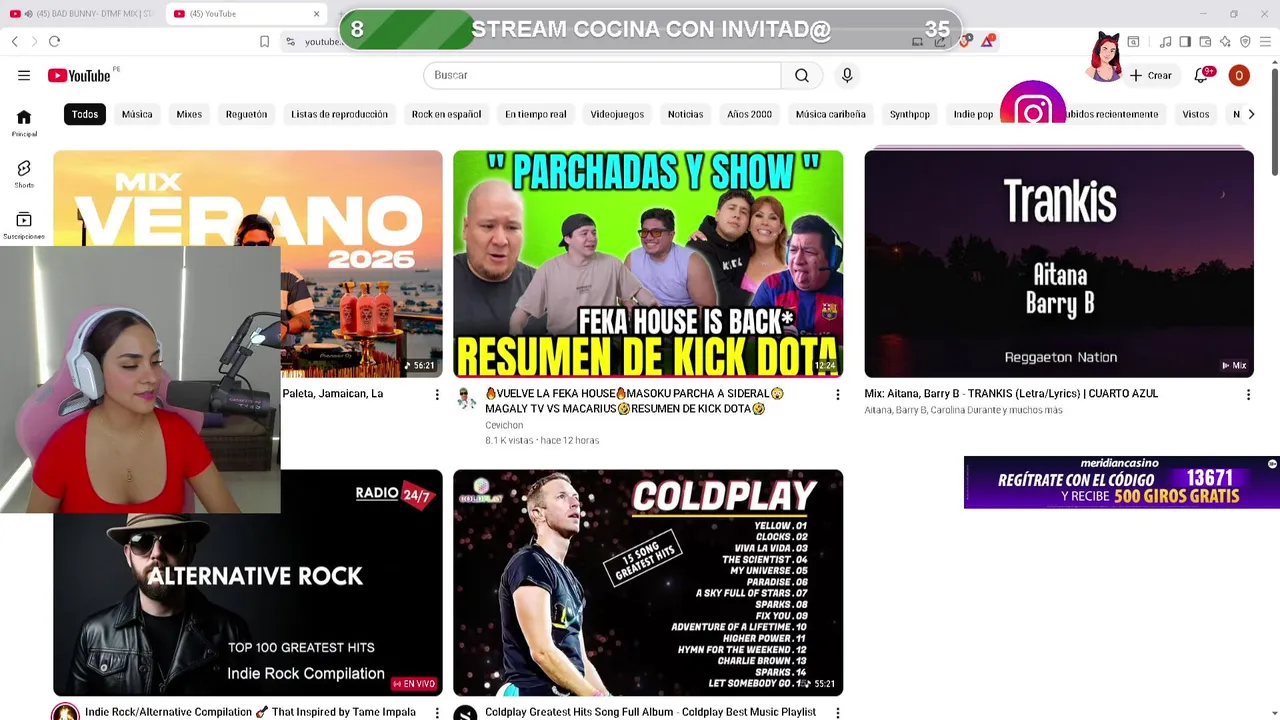Show more category chips with the right chevron
Screen dimensions: 1280x720
click(x=1251, y=114)
